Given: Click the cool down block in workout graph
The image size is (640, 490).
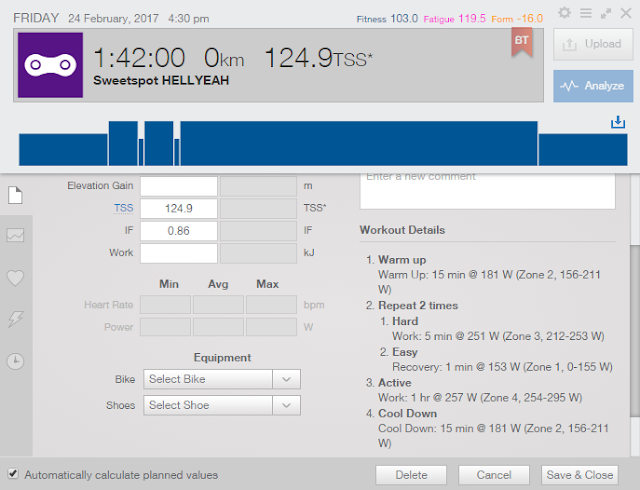Looking at the screenshot, I should coord(583,149).
